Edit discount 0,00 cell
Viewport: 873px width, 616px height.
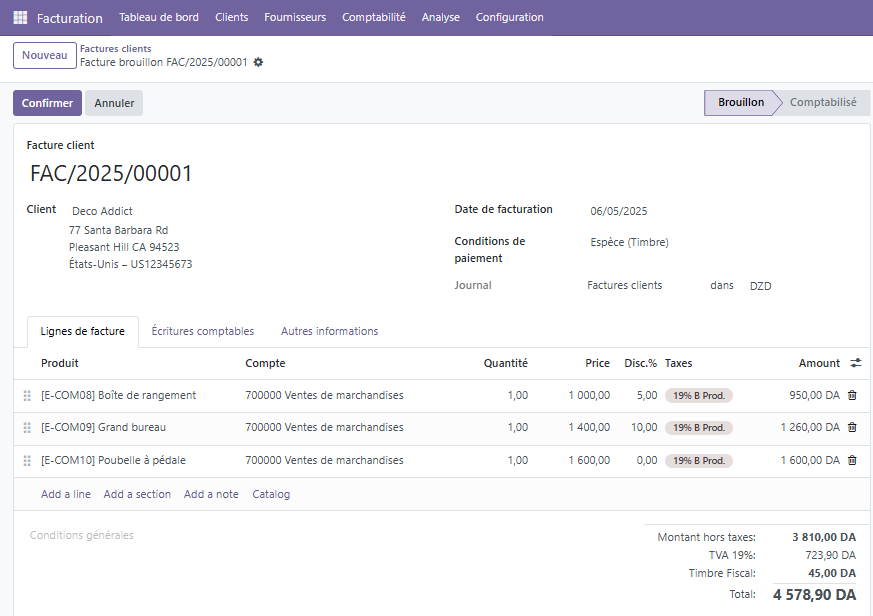tap(647, 461)
